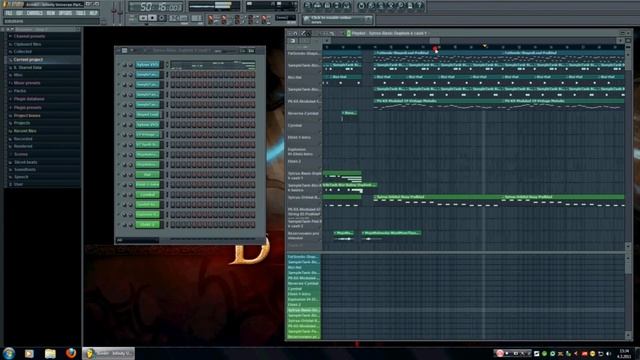Toggle the mute LED of the Cymbal channel
Viewport: 640px width, 360px height.
[x=119, y=195]
